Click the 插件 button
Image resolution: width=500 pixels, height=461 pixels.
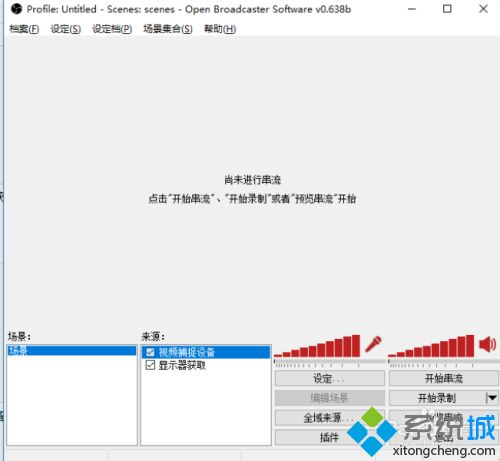pos(330,437)
